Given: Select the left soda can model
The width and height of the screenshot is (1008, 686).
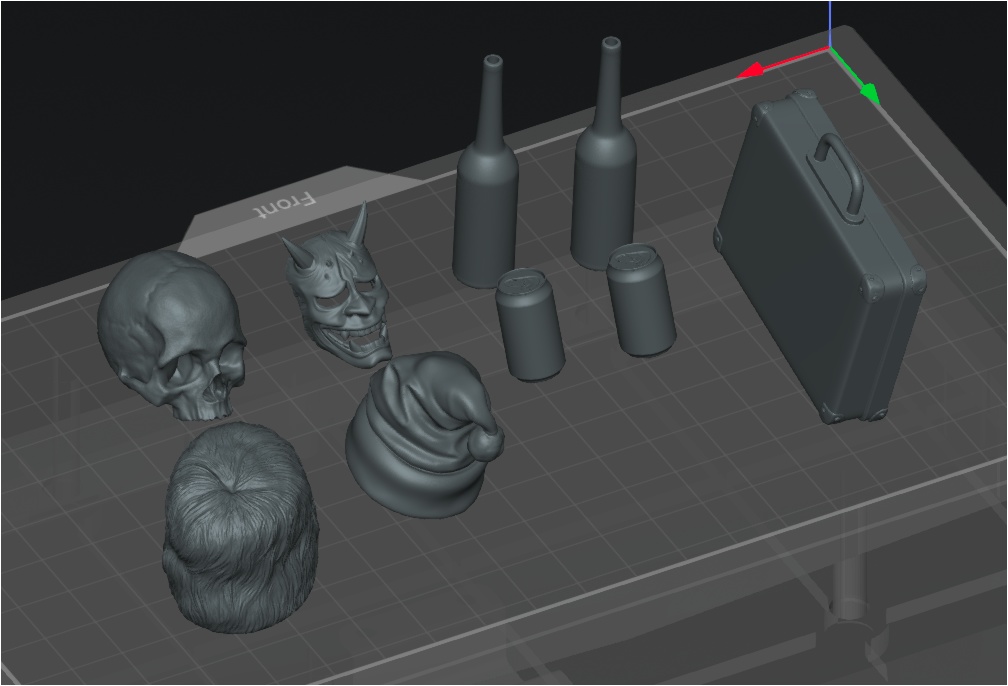Looking at the screenshot, I should click(x=530, y=325).
